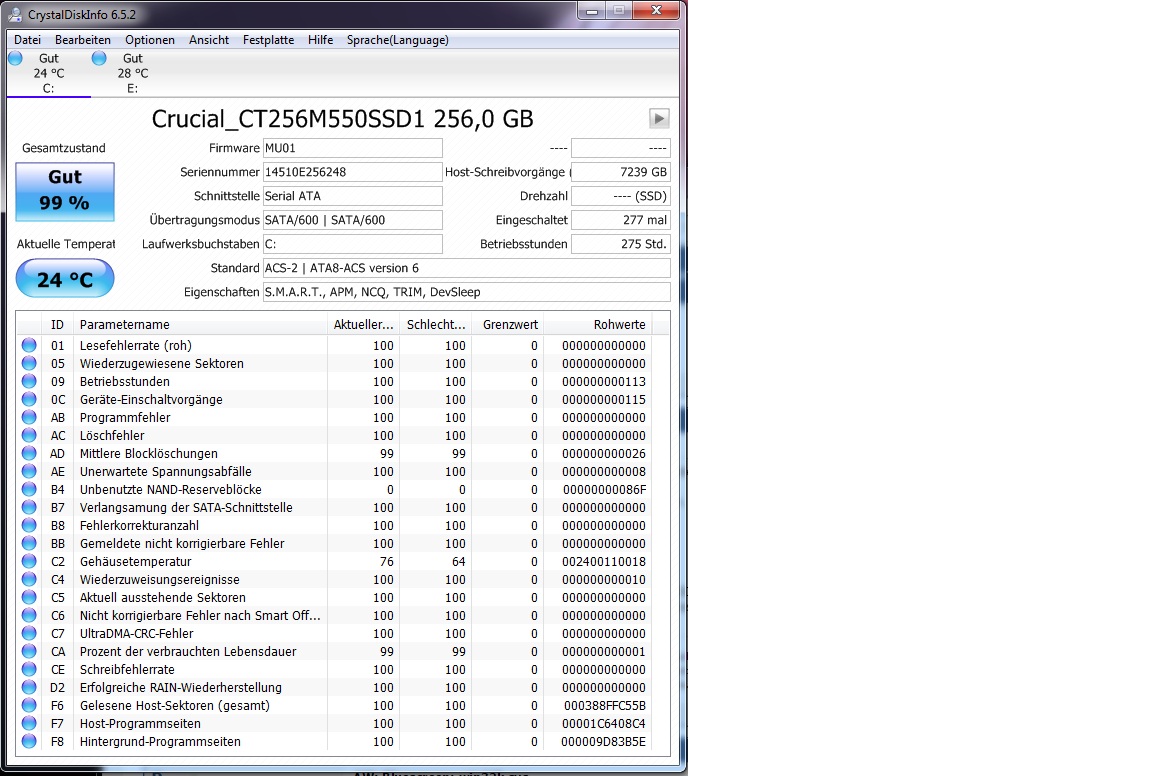Click the Firmware field MU01
The image size is (1152, 776).
coord(353,148)
